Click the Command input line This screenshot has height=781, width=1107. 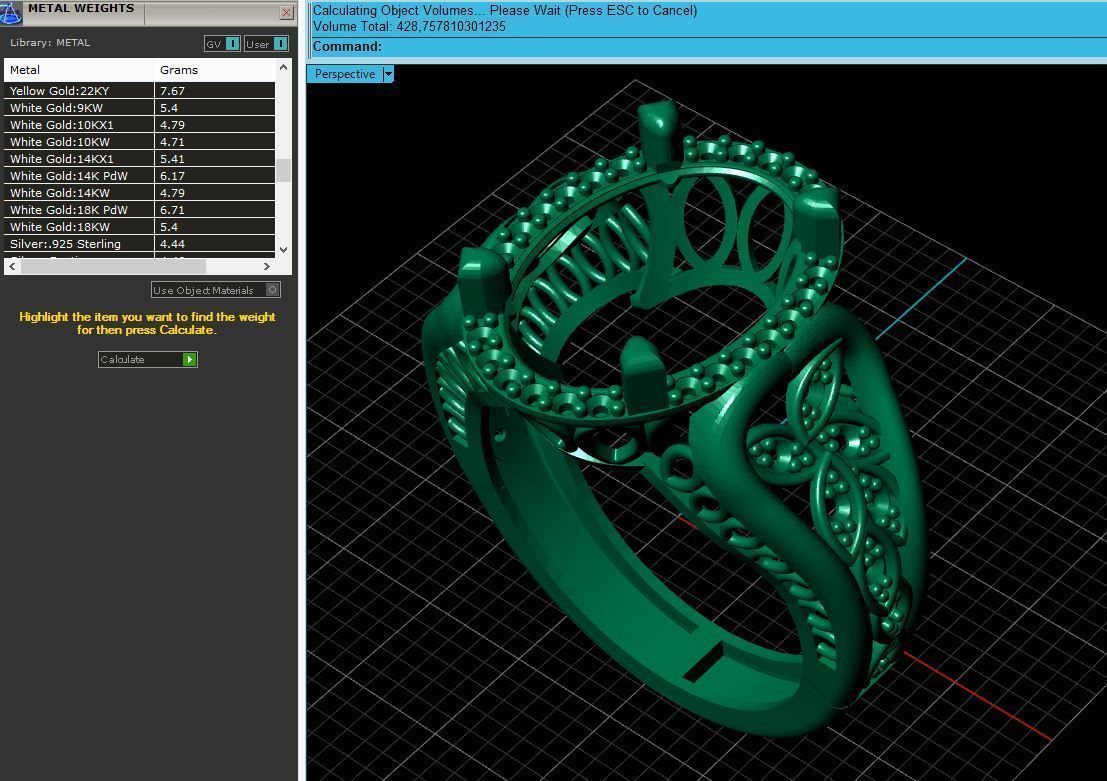708,47
